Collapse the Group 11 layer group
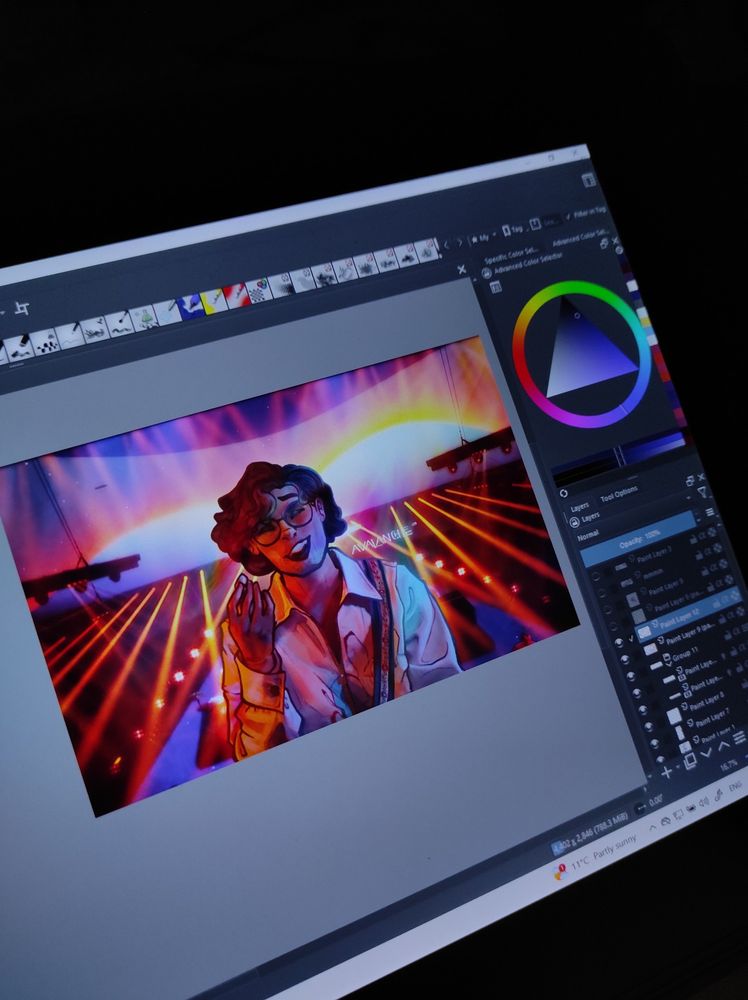This screenshot has height=1000, width=748. [x=668, y=664]
